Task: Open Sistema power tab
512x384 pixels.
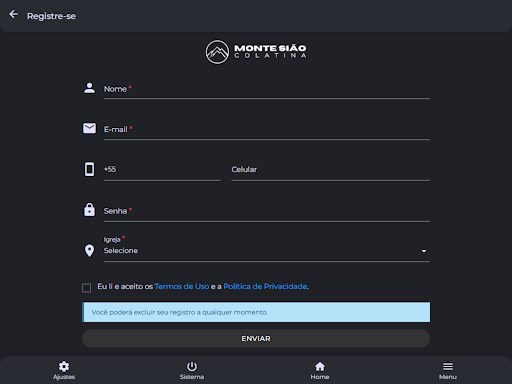Action: pyautogui.click(x=192, y=370)
